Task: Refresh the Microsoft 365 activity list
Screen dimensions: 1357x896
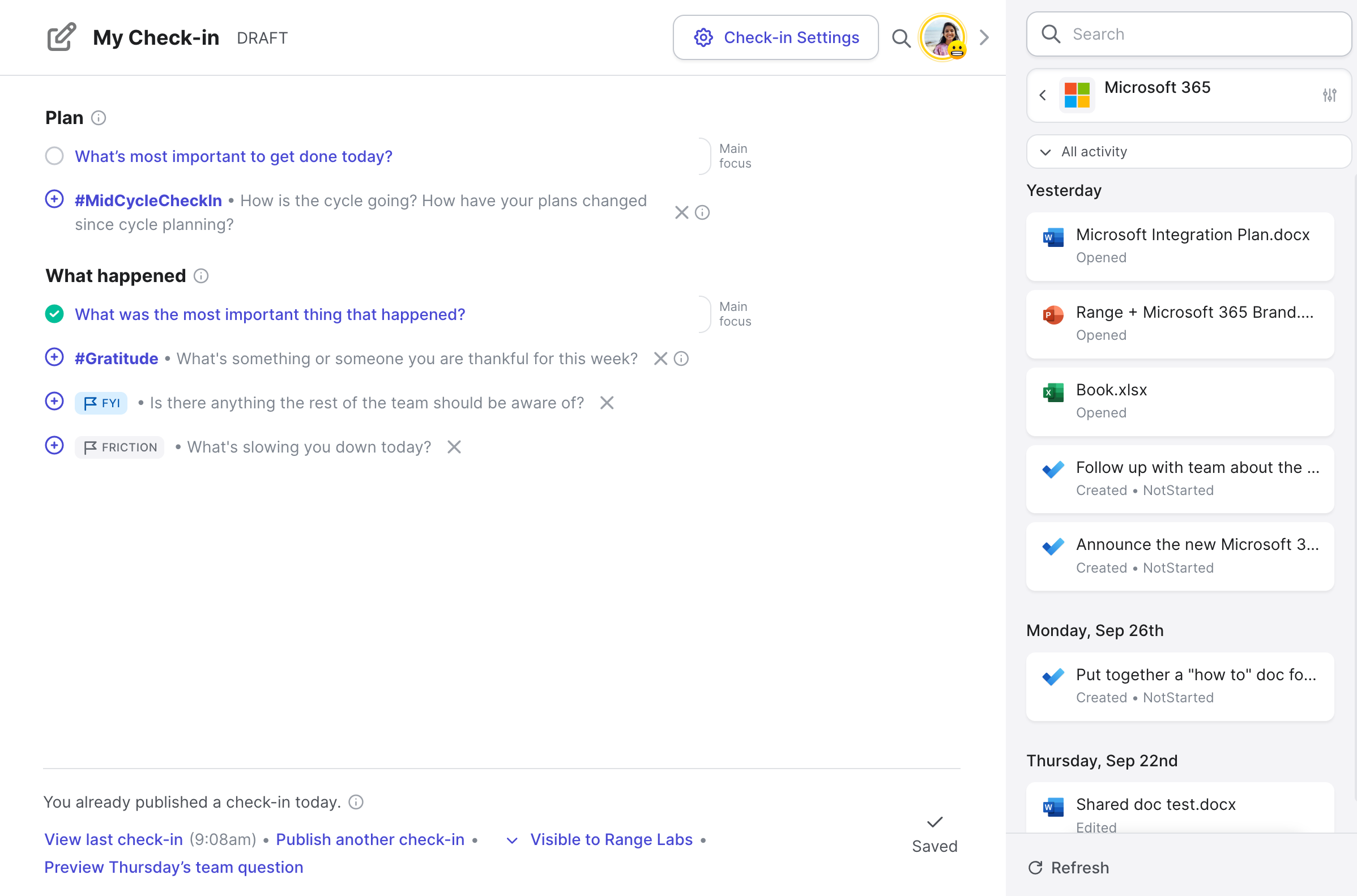Action: (1069, 868)
